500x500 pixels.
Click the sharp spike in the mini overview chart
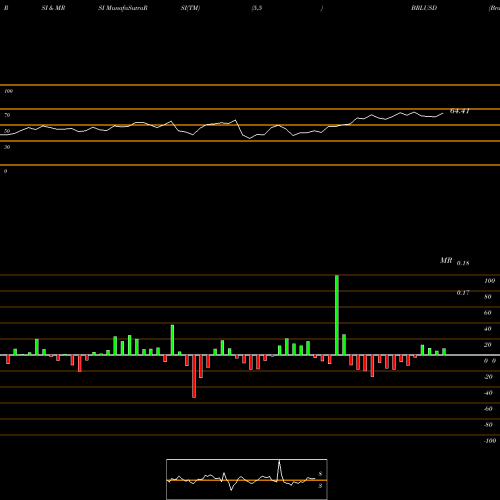pyautogui.click(x=279, y=470)
